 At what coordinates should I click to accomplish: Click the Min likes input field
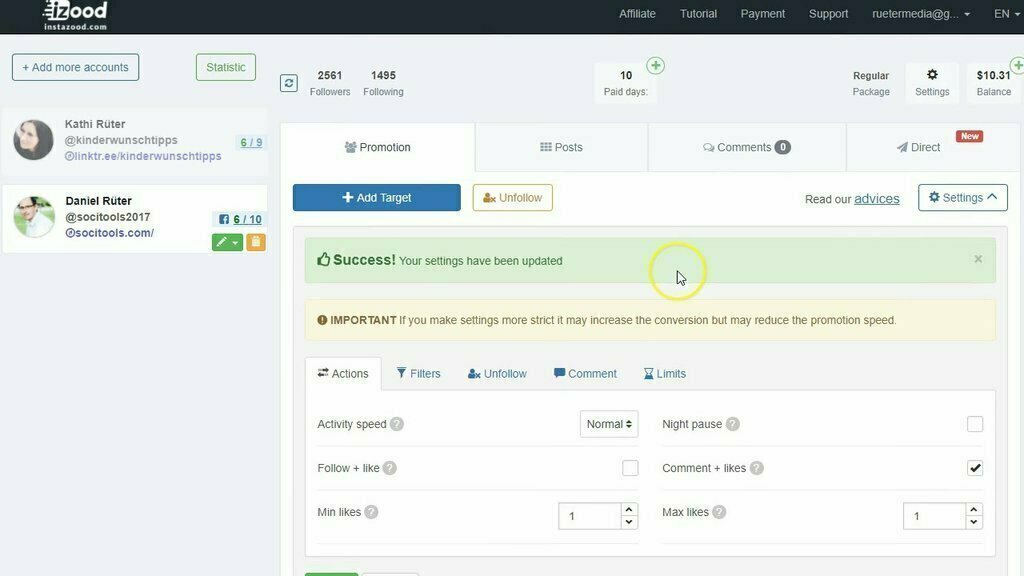(590, 516)
